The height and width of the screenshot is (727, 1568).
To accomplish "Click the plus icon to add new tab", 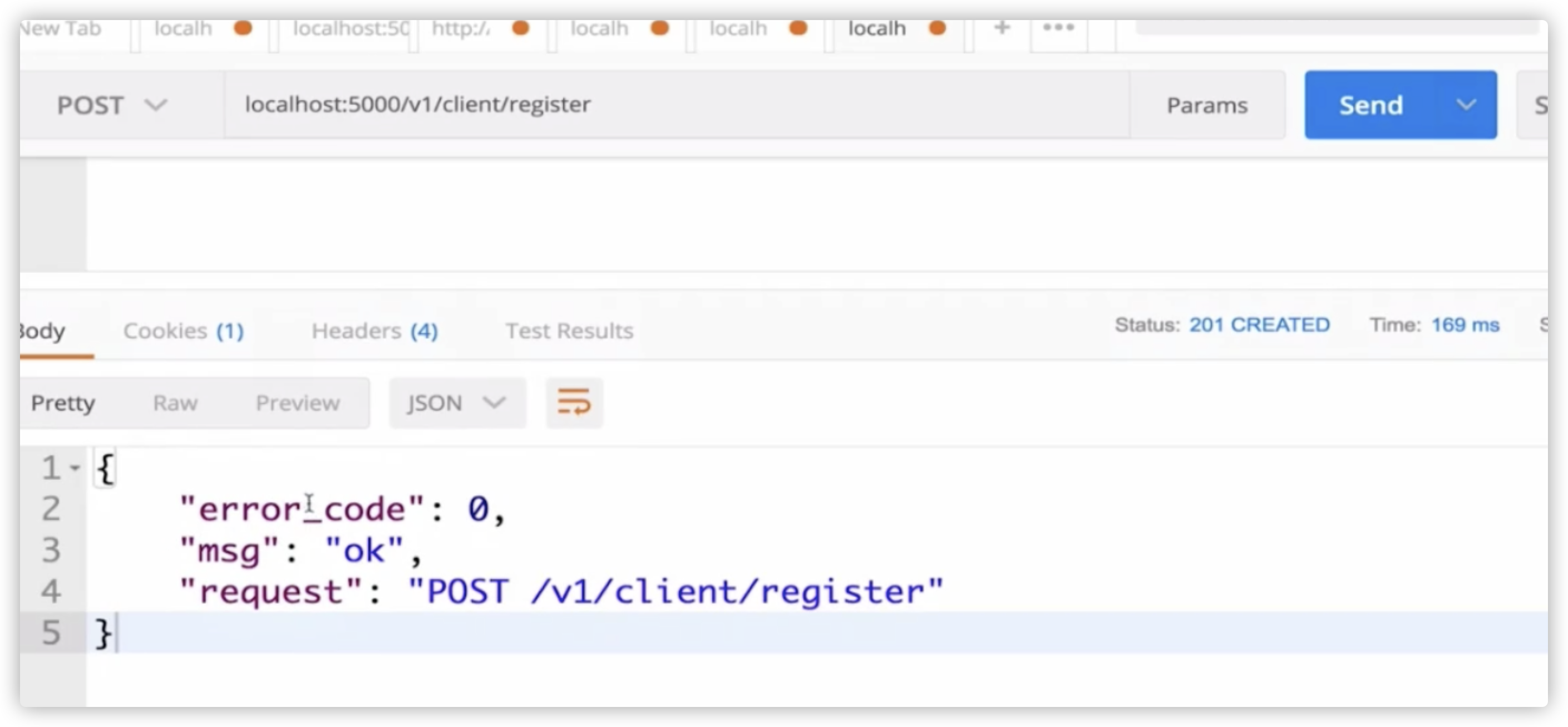I will (x=1002, y=28).
